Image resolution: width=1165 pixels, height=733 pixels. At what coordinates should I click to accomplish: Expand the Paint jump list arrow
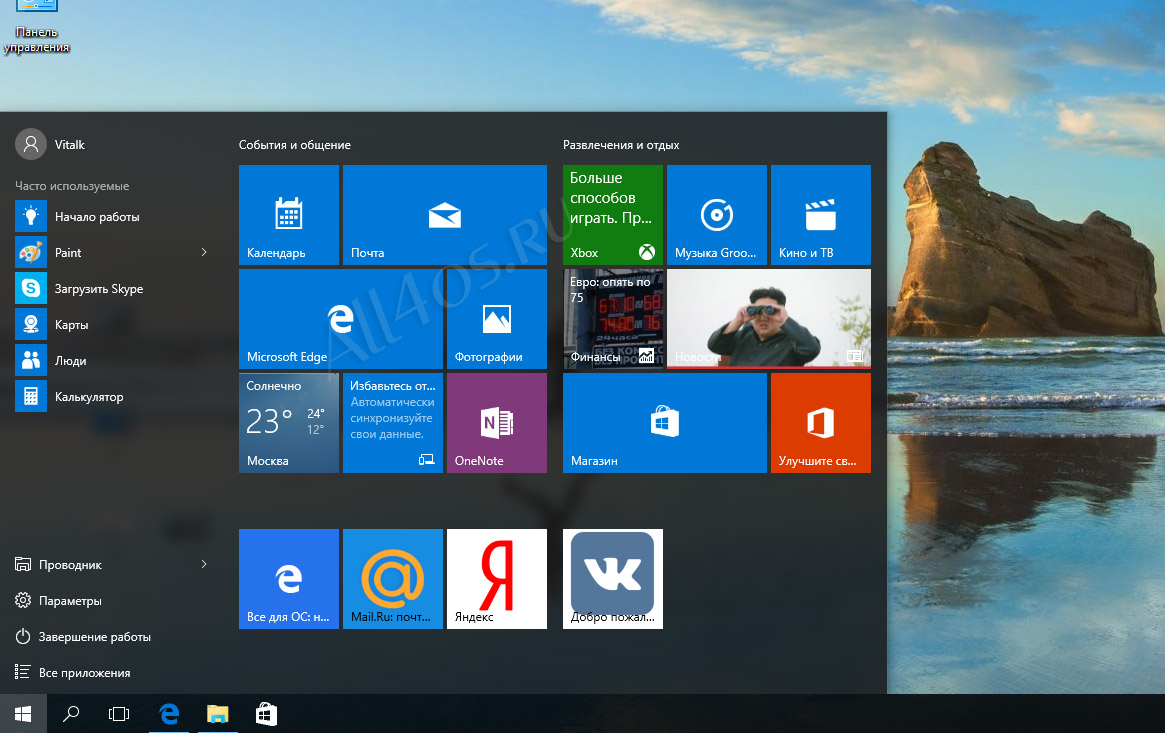204,253
